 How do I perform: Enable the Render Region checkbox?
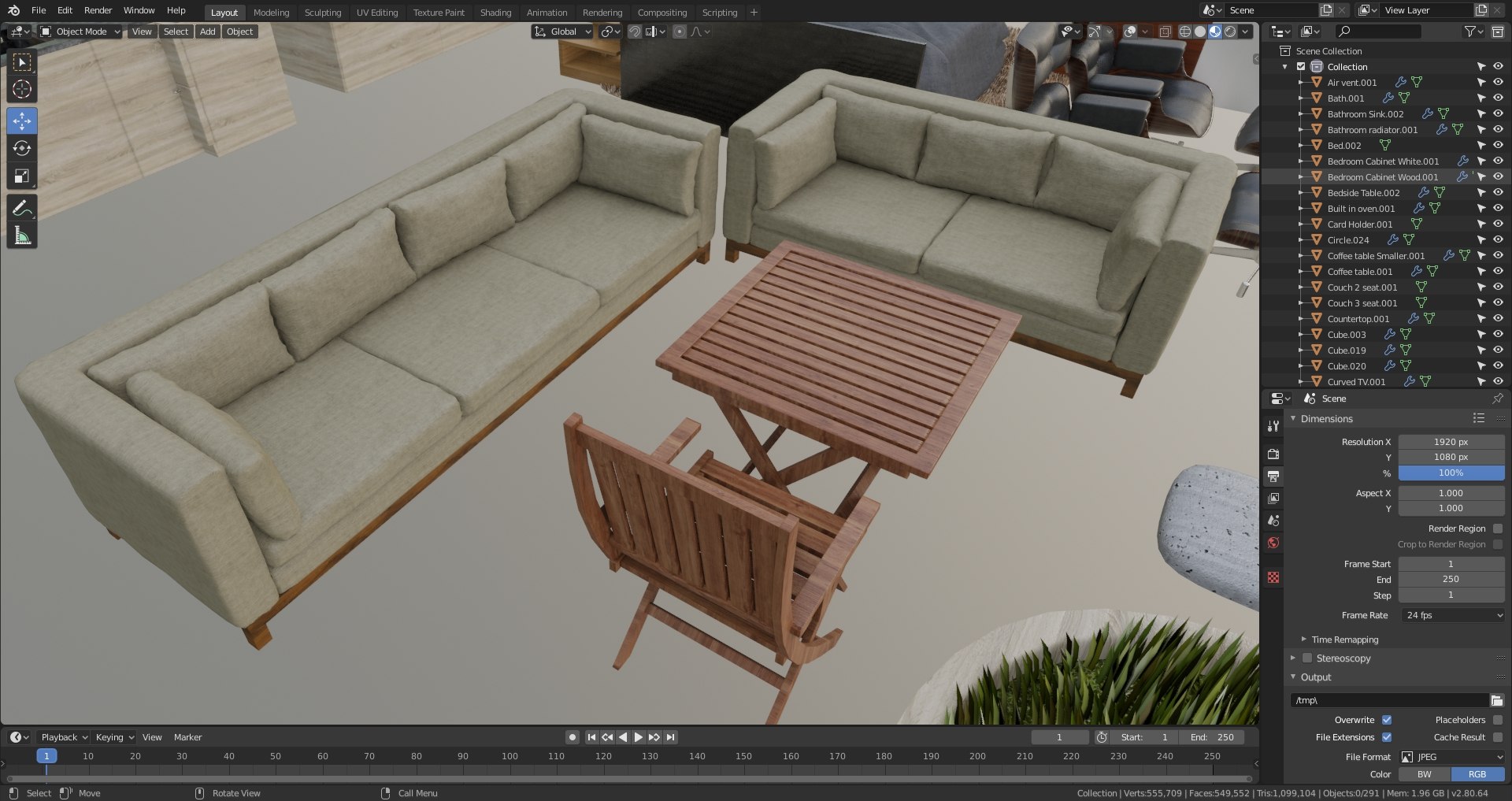tap(1498, 528)
